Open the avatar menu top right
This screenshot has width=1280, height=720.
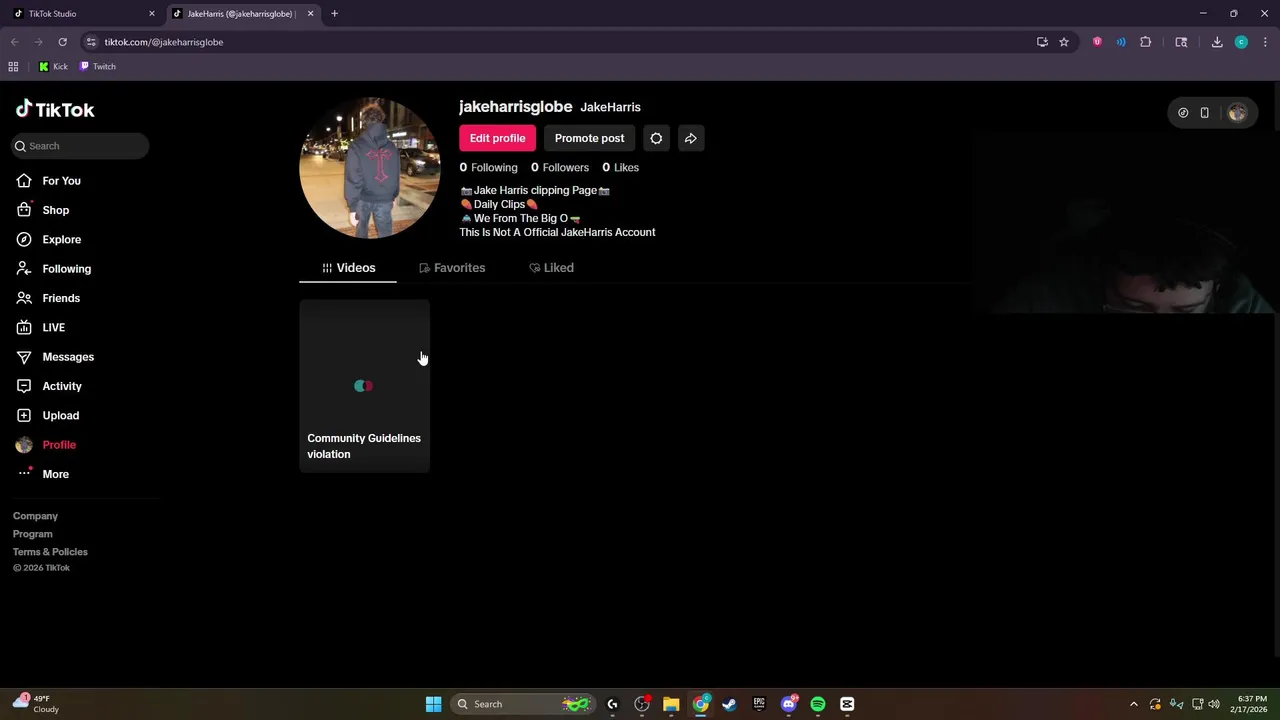point(1237,113)
